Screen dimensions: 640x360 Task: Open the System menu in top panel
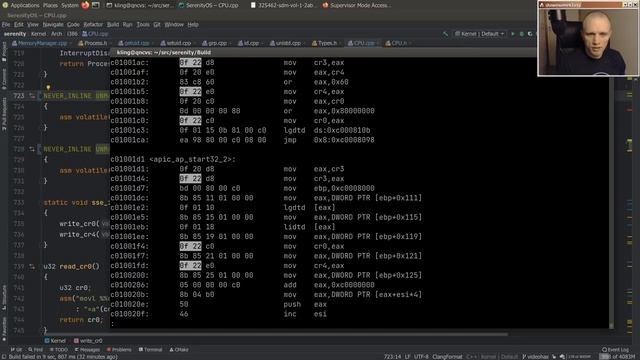pos(70,5)
